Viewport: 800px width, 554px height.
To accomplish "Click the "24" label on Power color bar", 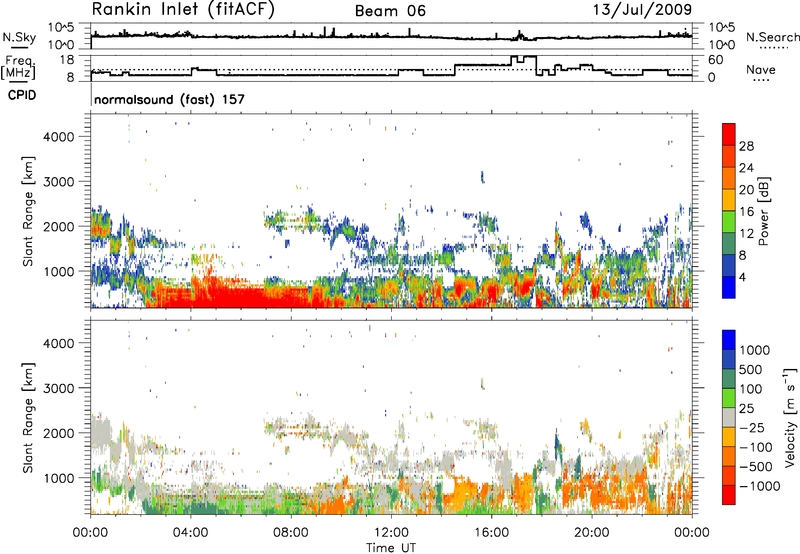I will [746, 168].
